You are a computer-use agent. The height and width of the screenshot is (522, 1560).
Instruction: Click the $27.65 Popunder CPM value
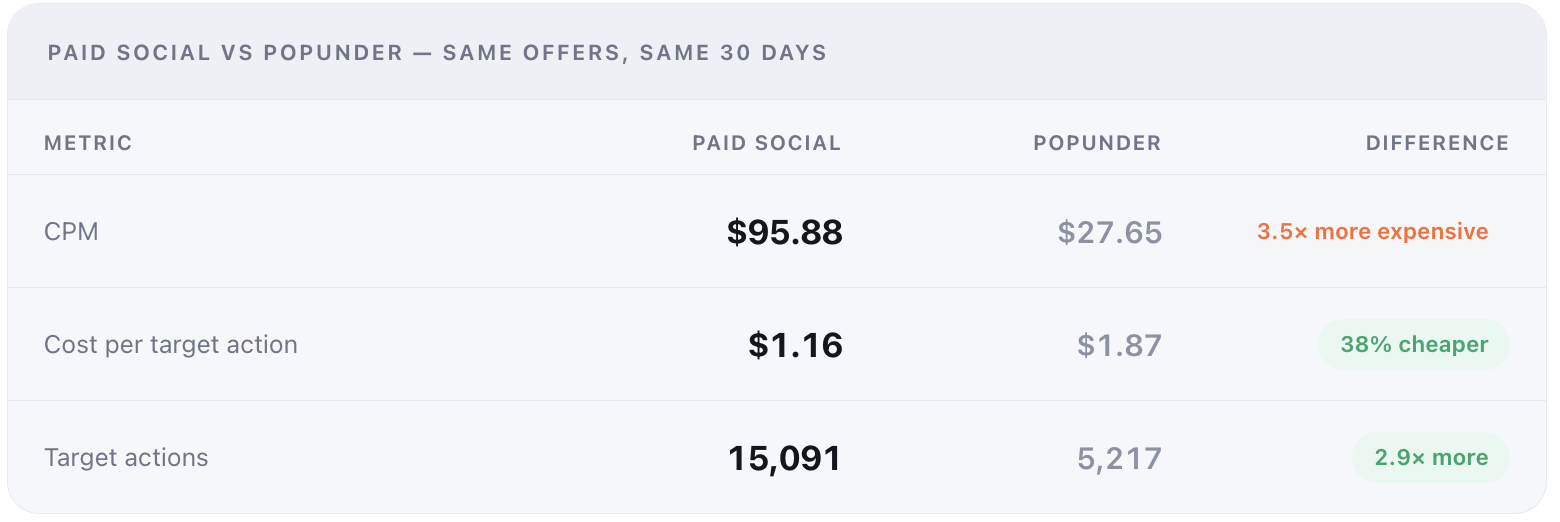1110,232
